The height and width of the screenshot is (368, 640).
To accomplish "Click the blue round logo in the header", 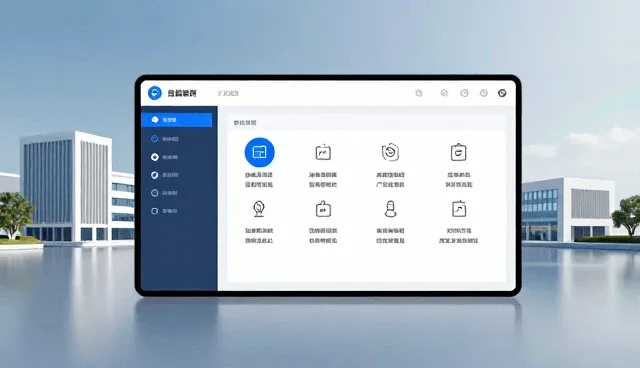I will (155, 93).
